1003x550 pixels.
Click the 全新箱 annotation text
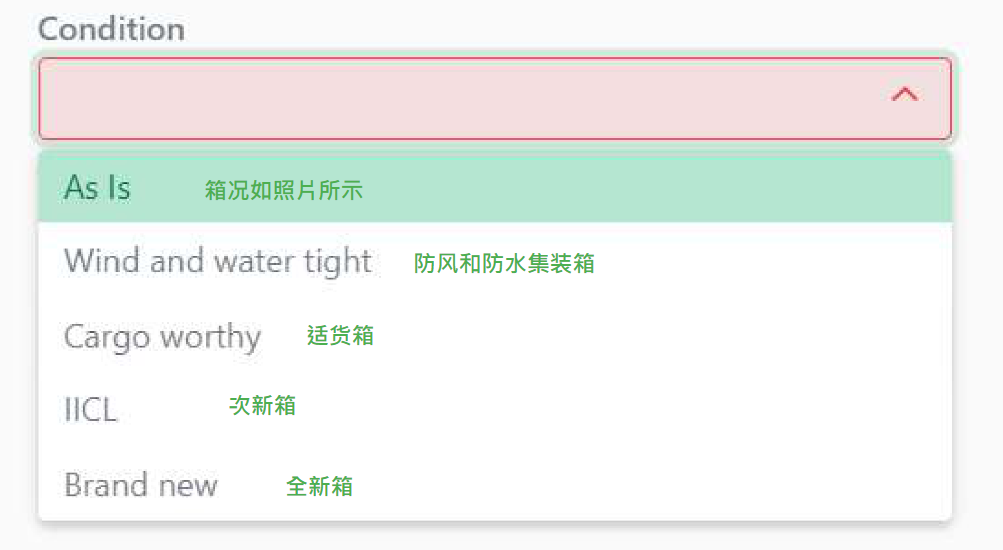click(x=319, y=487)
